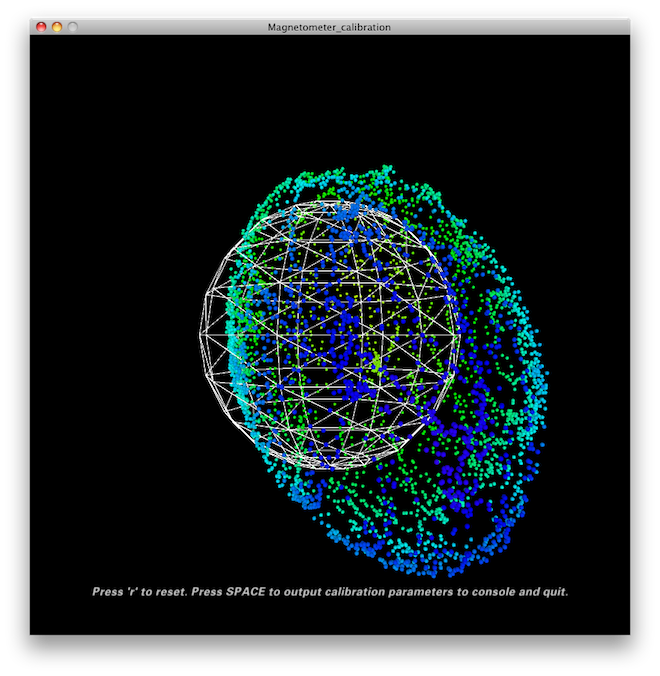The image size is (660, 676).
Task: Click the grayed-out zoom window button
Action: tap(73, 27)
